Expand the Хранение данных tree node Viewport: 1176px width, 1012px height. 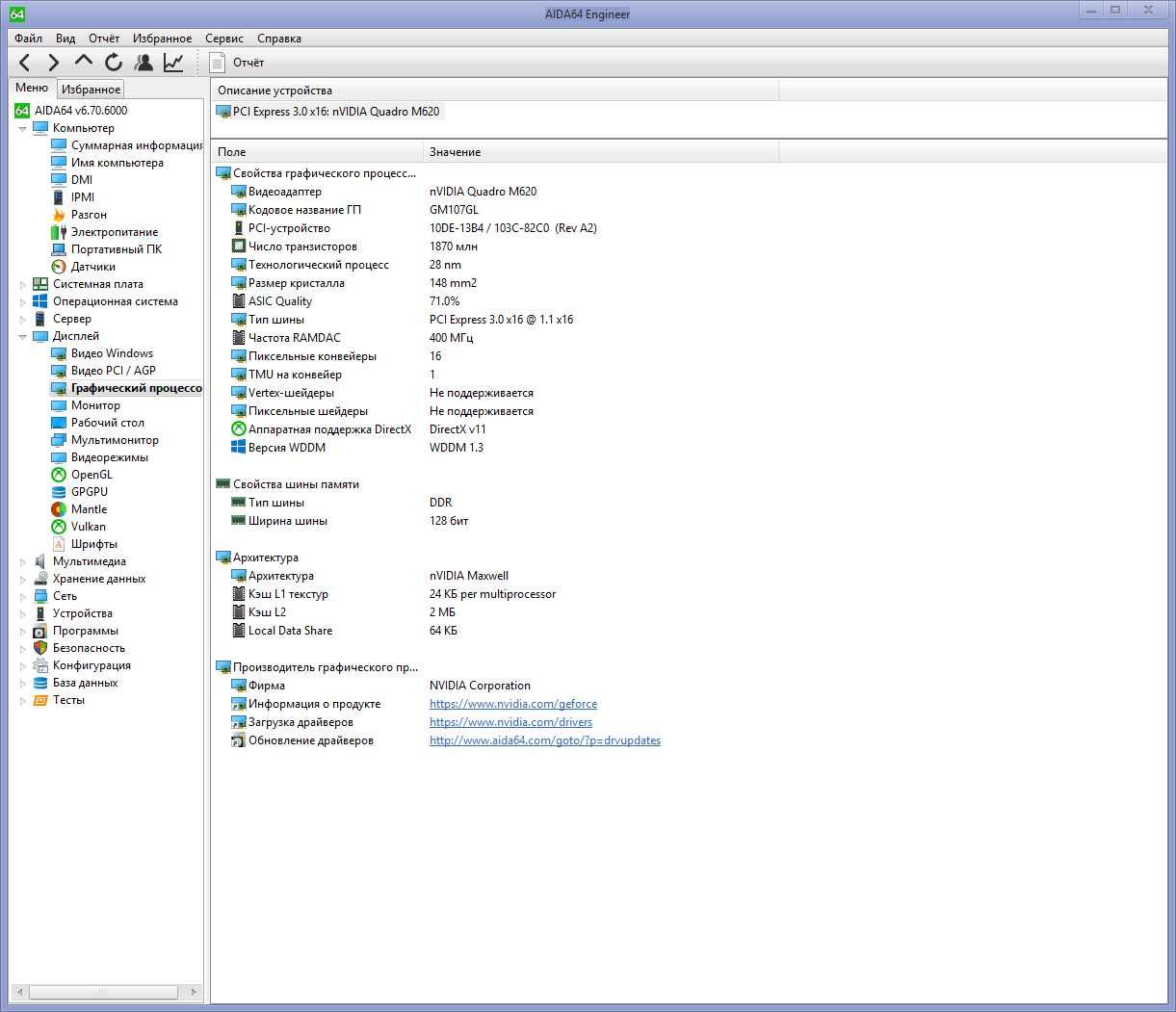click(23, 579)
